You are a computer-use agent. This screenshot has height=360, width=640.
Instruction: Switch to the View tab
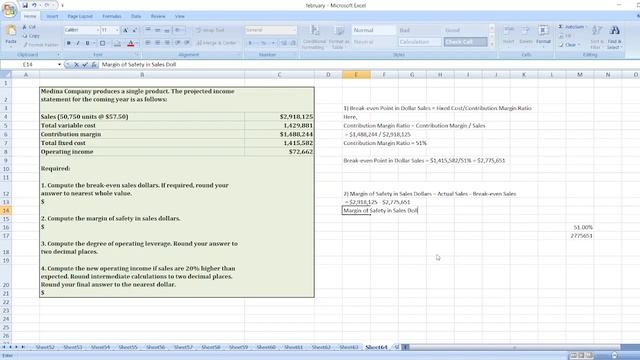click(x=180, y=16)
